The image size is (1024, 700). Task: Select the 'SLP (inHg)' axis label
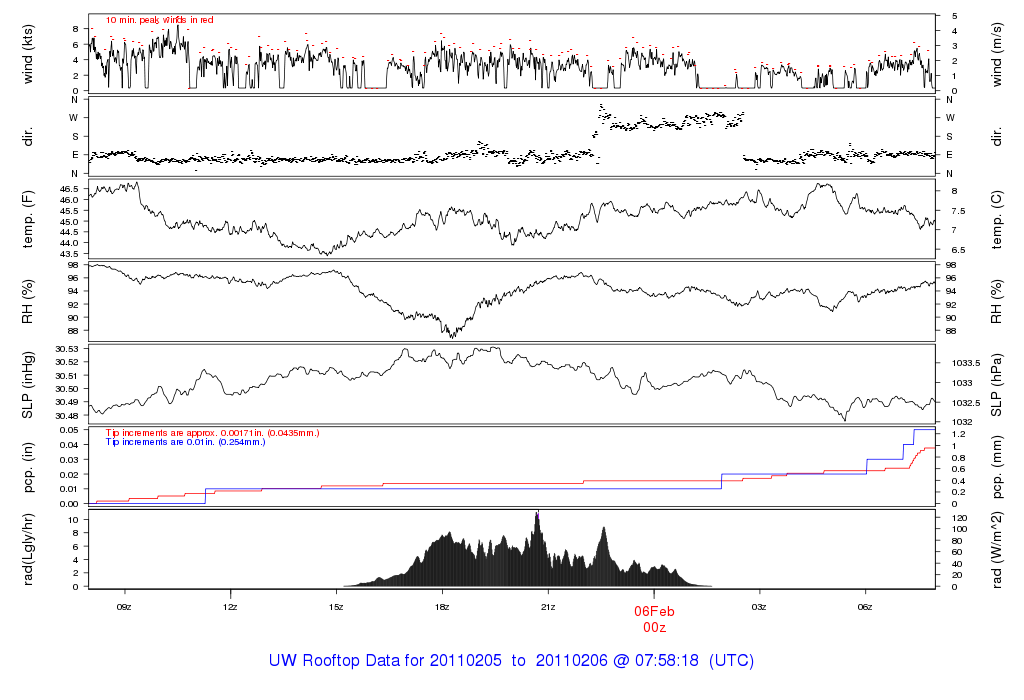tap(28, 385)
